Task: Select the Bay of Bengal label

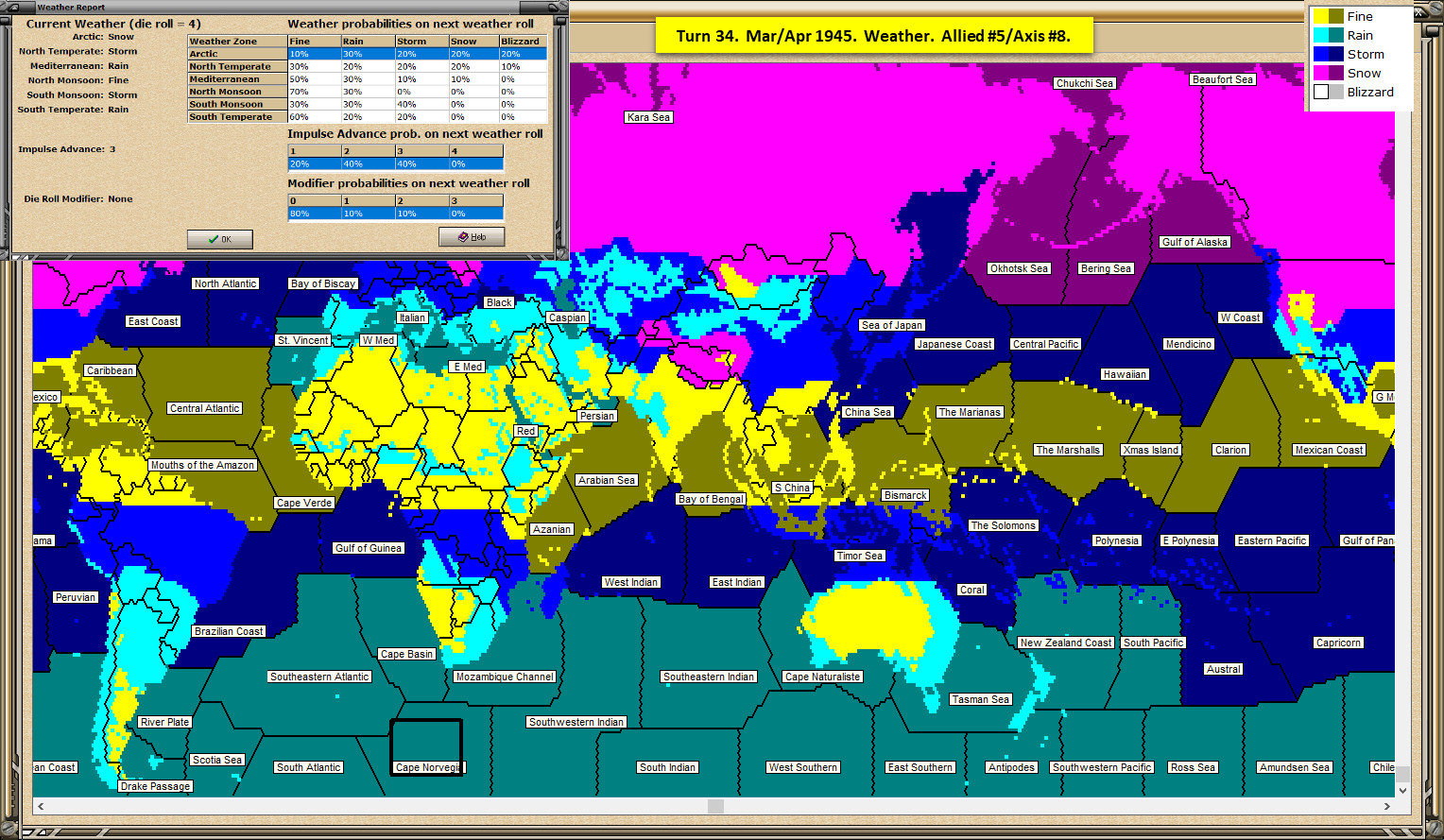Action: tap(712, 499)
